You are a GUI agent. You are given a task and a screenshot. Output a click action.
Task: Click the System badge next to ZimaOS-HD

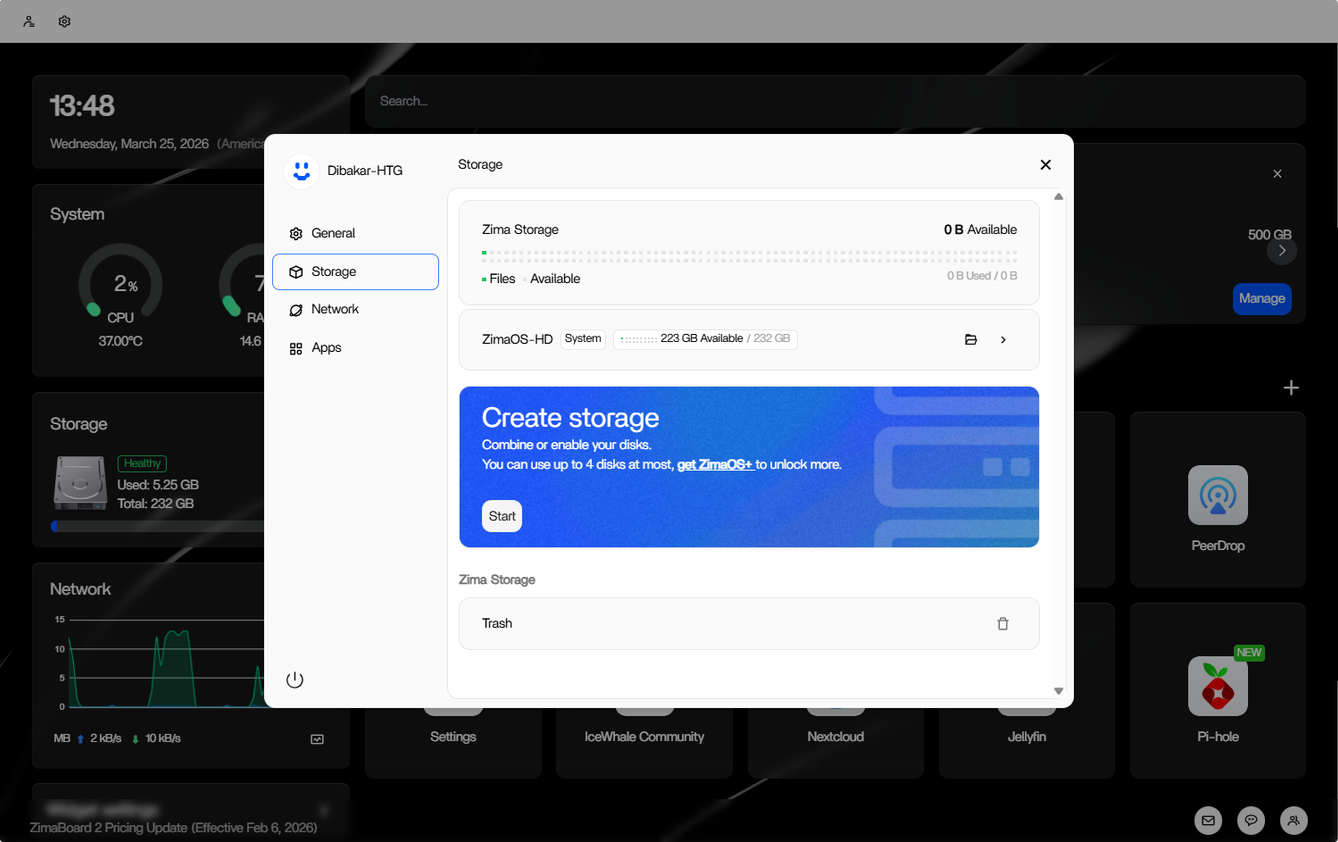tap(583, 339)
